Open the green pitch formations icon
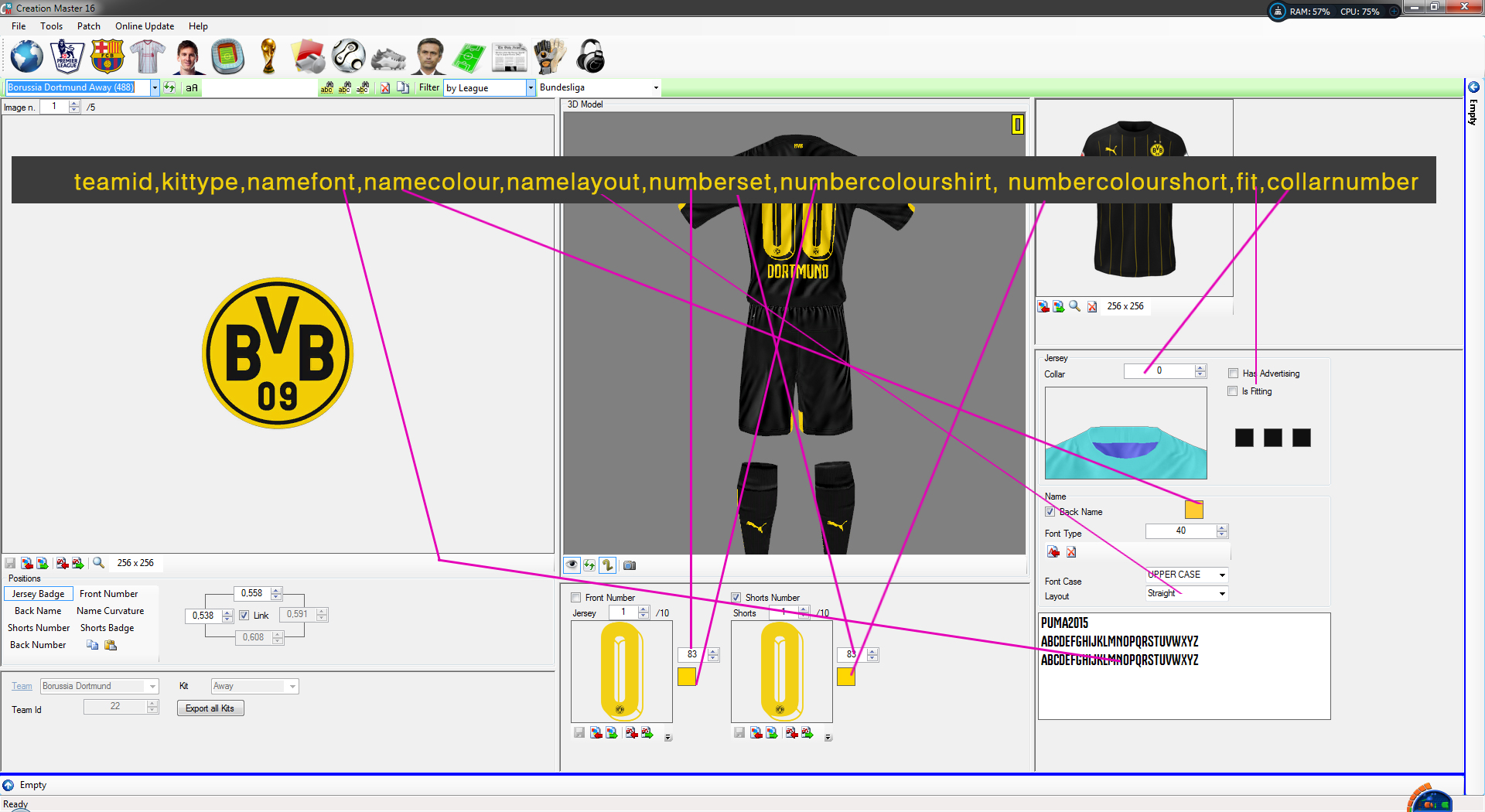1485x812 pixels. 469,56
